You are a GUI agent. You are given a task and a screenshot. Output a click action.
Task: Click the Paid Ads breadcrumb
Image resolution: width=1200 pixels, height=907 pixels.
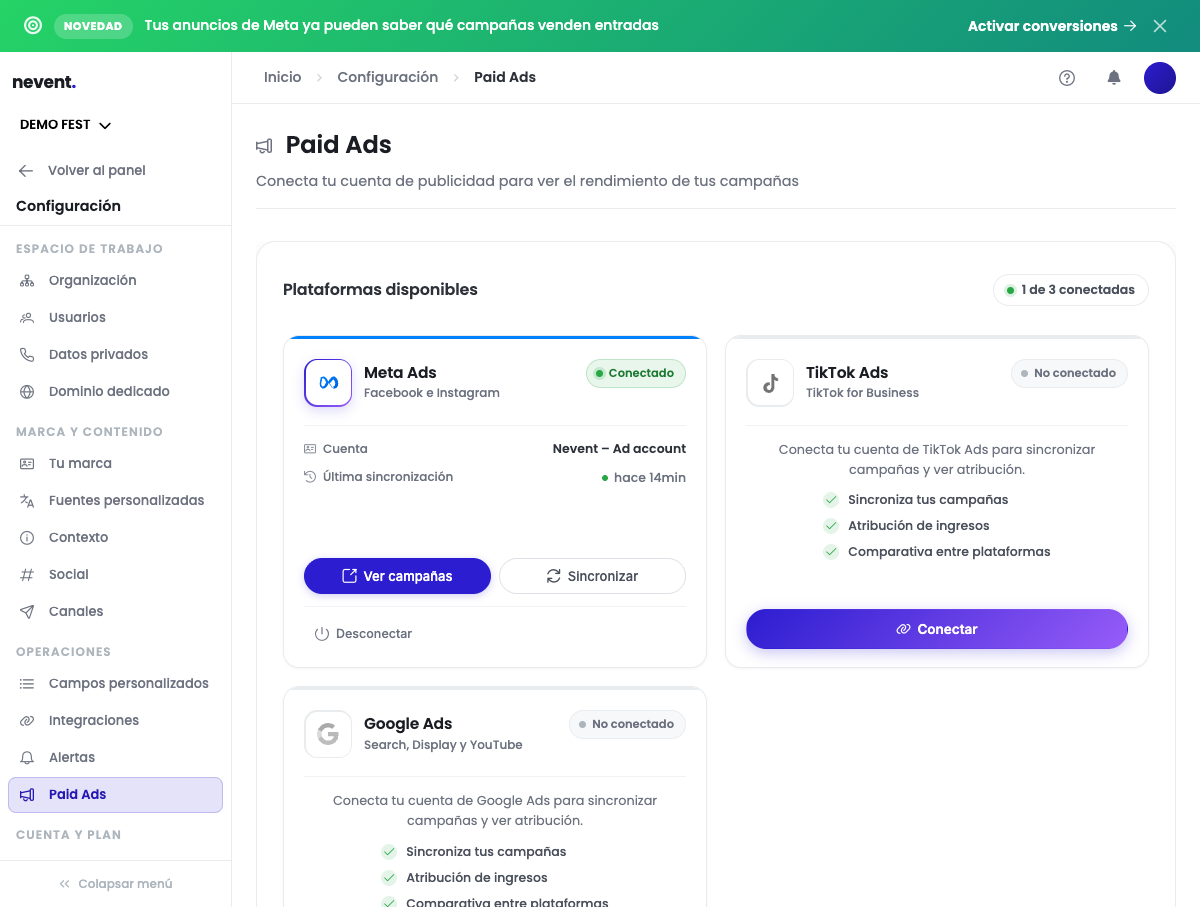click(505, 78)
